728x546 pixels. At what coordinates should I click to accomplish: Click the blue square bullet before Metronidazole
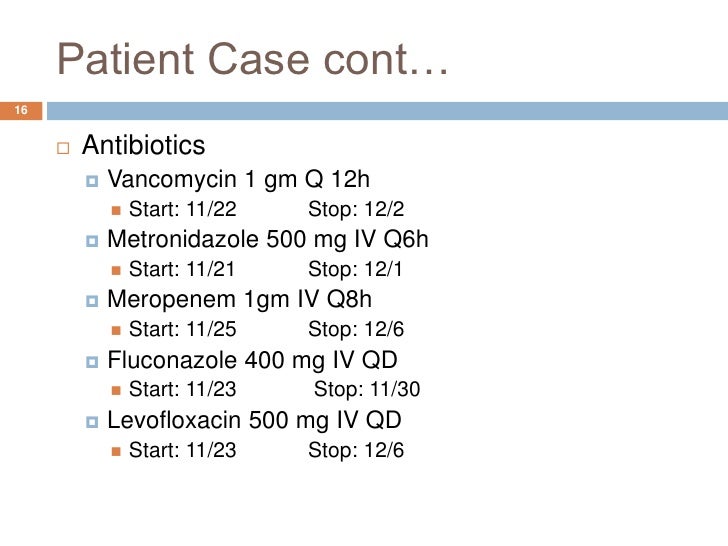[x=92, y=241]
